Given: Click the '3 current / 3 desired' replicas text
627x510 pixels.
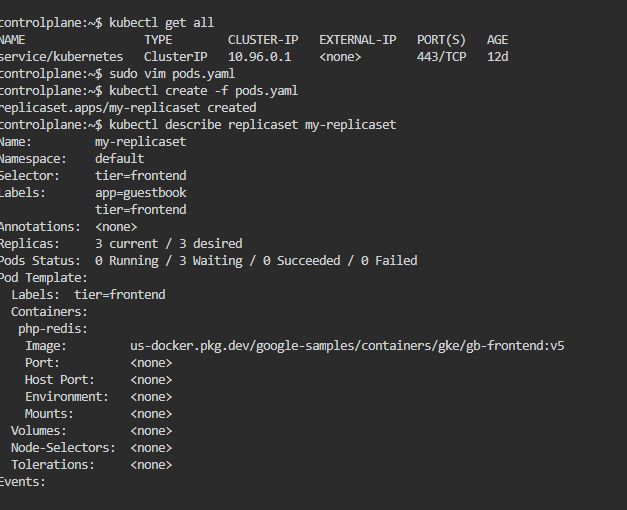Looking at the screenshot, I should point(168,243).
